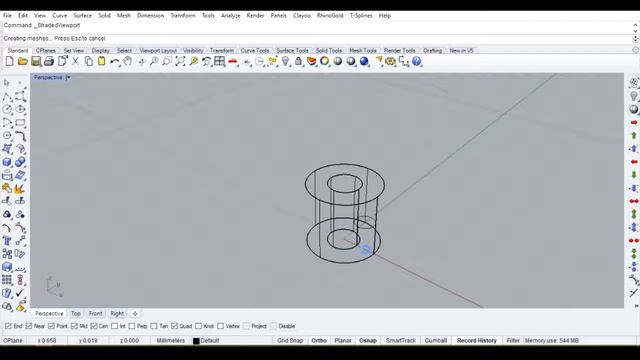The height and width of the screenshot is (360, 640).
Task: Click the black Default layer color swatch
Action: [196, 341]
